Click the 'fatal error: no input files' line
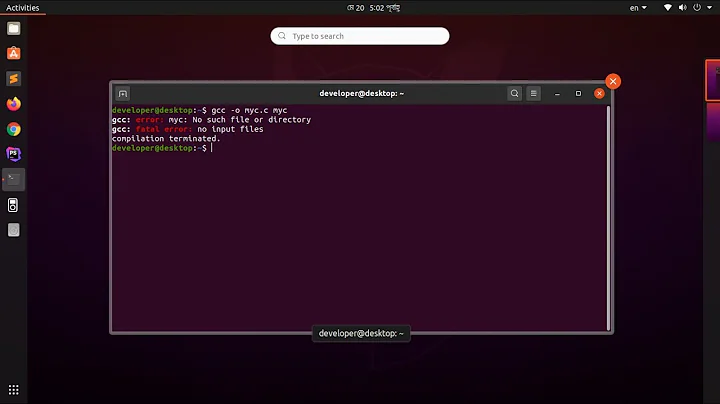The width and height of the screenshot is (720, 404). [188, 129]
